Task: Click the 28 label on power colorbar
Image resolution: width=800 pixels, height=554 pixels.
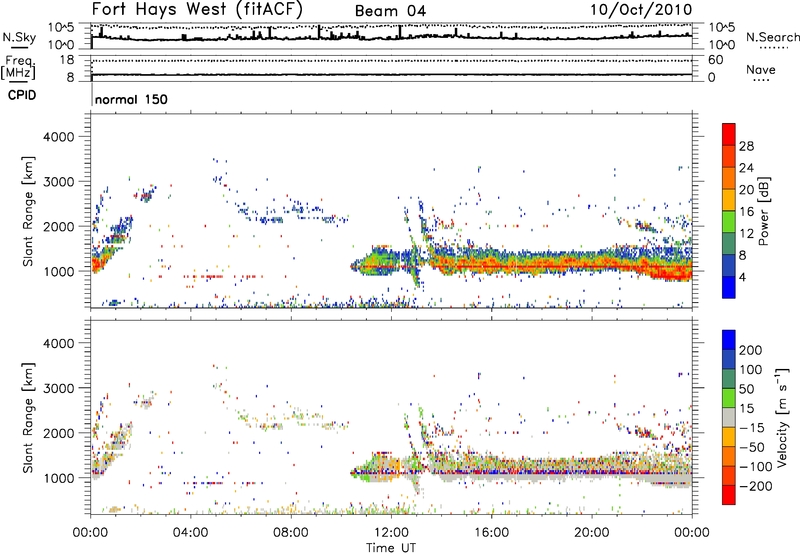Action: tap(746, 146)
